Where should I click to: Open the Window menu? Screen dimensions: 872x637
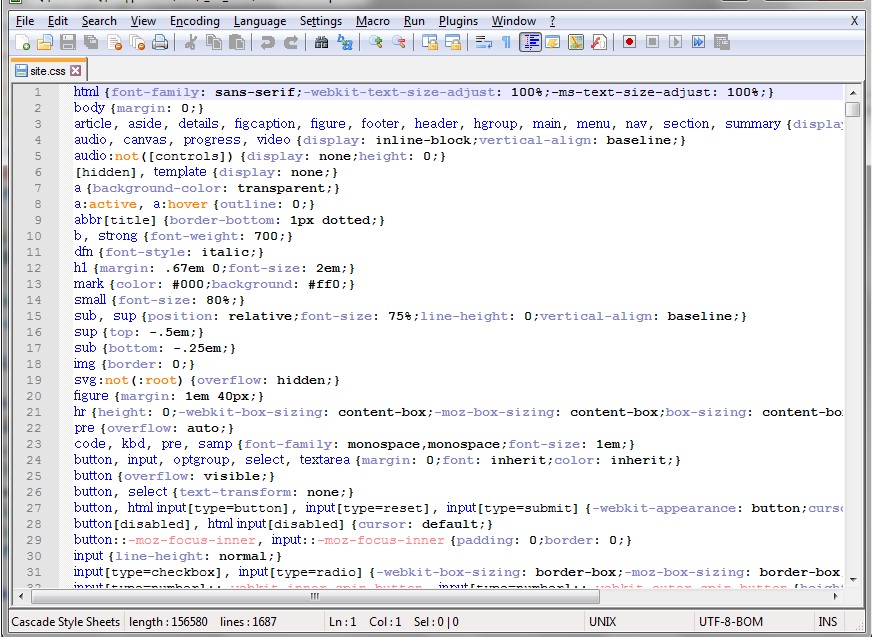(514, 21)
